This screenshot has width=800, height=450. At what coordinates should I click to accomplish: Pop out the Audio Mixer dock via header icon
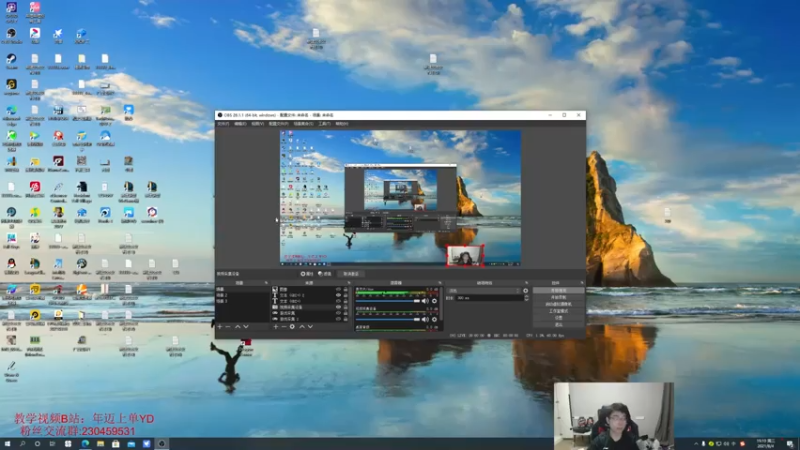click(440, 283)
